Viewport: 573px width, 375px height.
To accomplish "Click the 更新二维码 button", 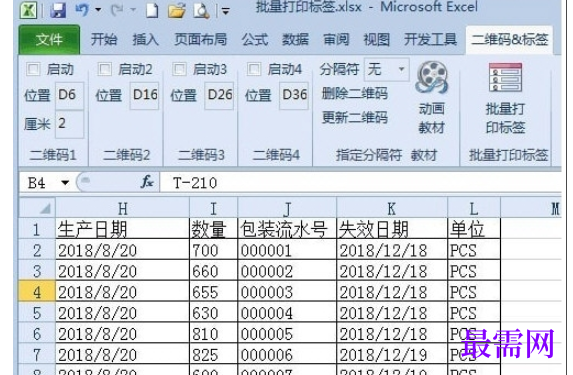I will (x=354, y=118).
